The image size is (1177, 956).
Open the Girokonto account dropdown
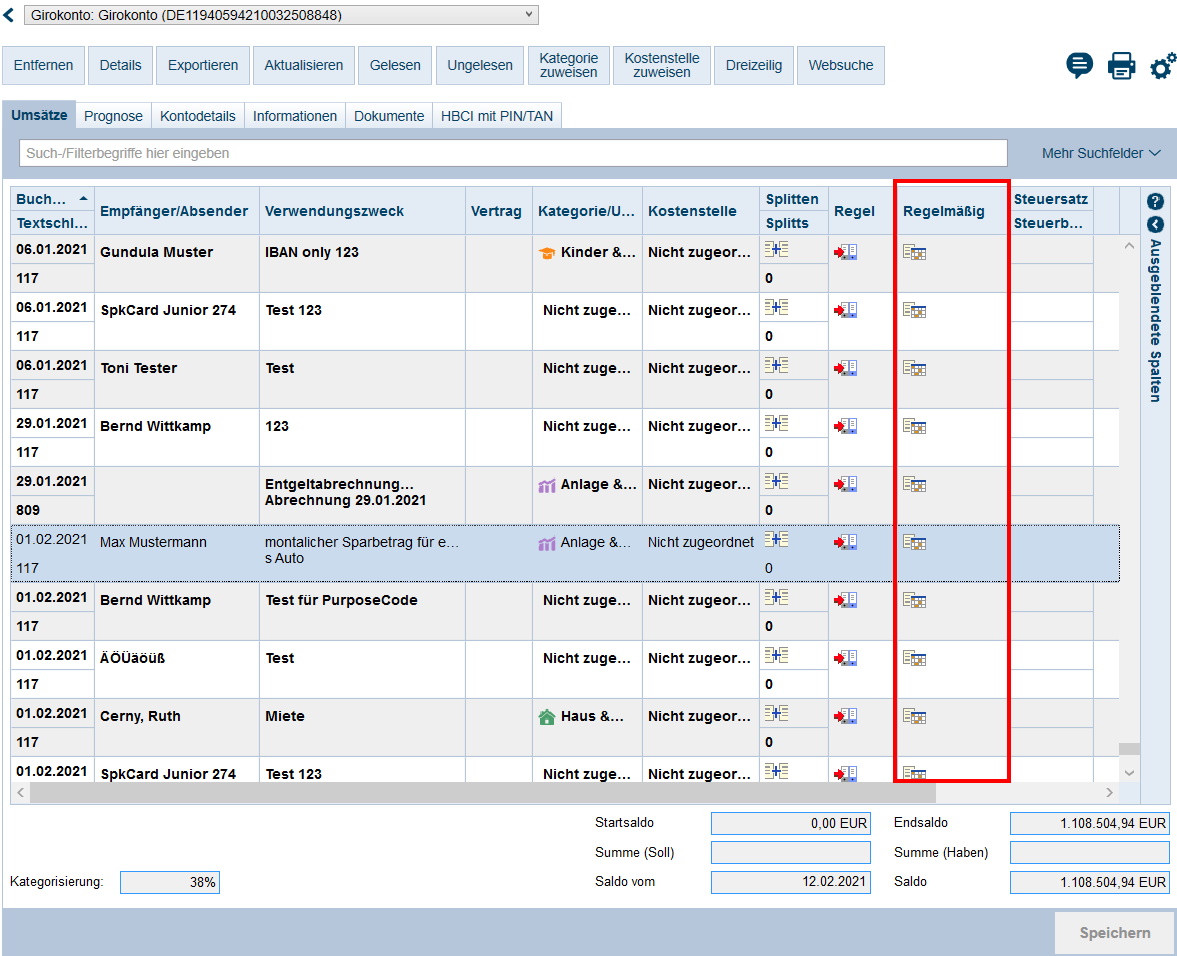(280, 15)
